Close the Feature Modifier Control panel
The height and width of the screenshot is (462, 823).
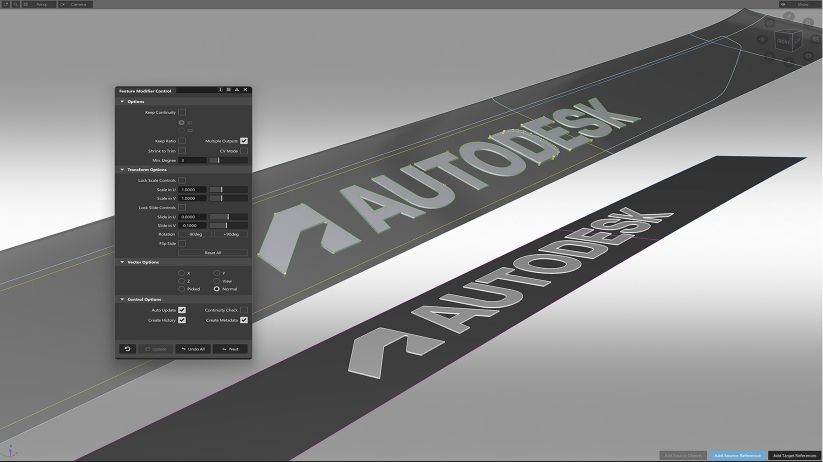[x=245, y=90]
